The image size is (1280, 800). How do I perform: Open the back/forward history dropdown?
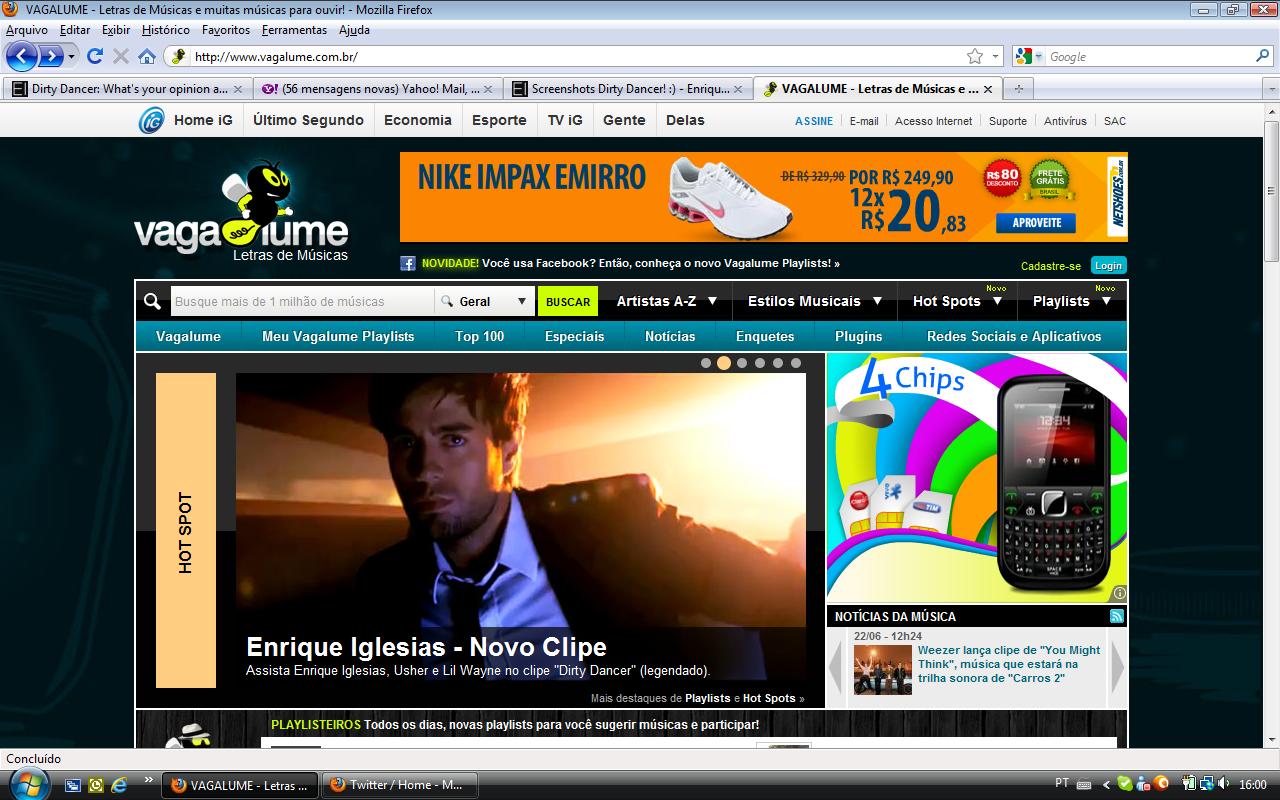pyautogui.click(x=71, y=56)
